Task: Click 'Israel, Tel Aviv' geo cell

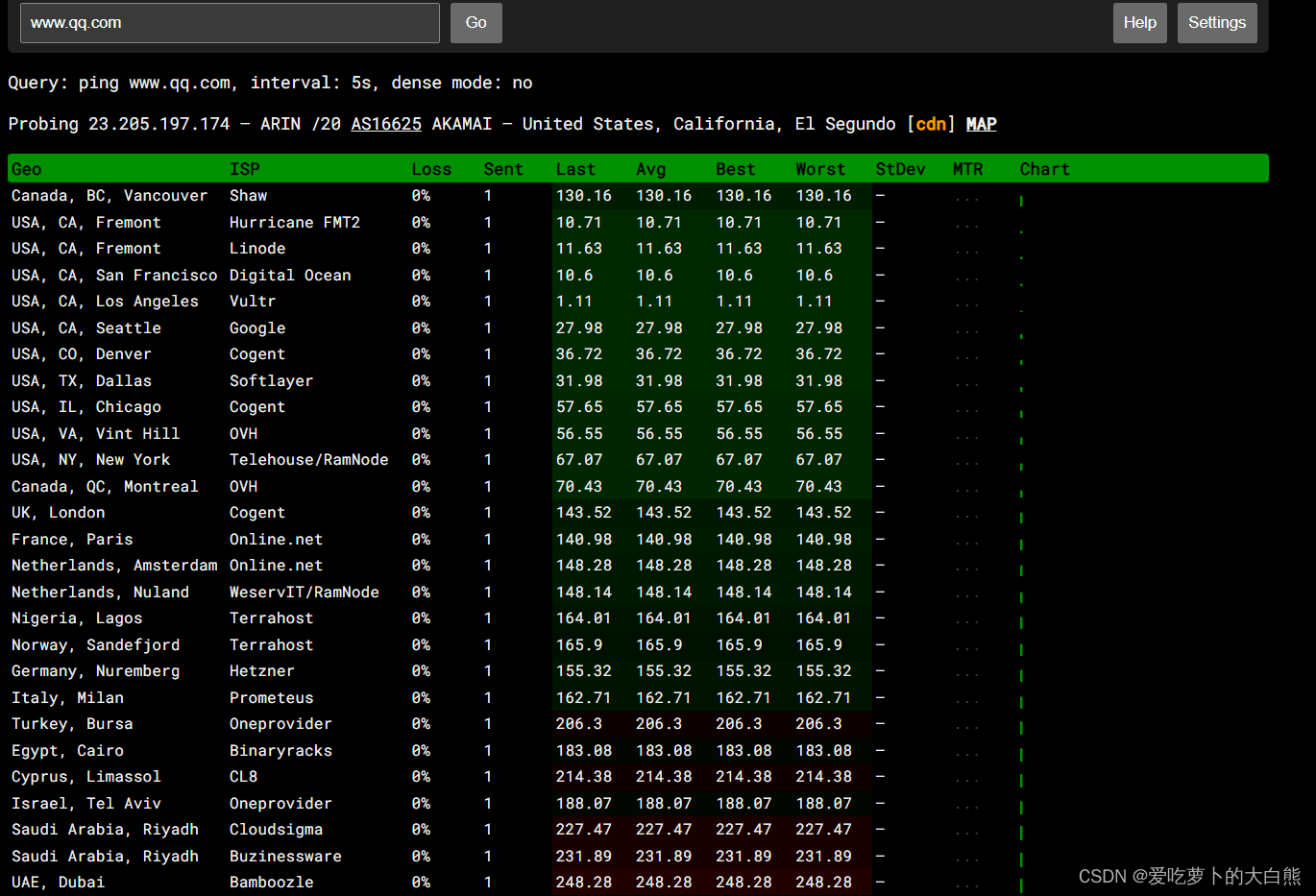Action: click(x=86, y=804)
